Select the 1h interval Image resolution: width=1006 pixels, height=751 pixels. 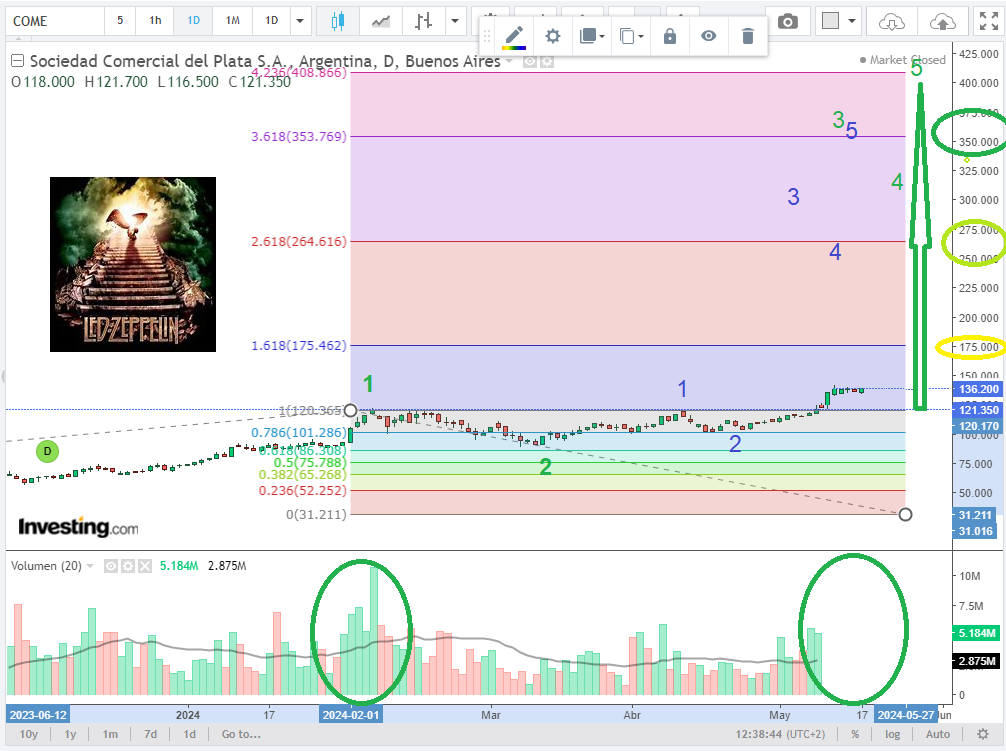155,21
